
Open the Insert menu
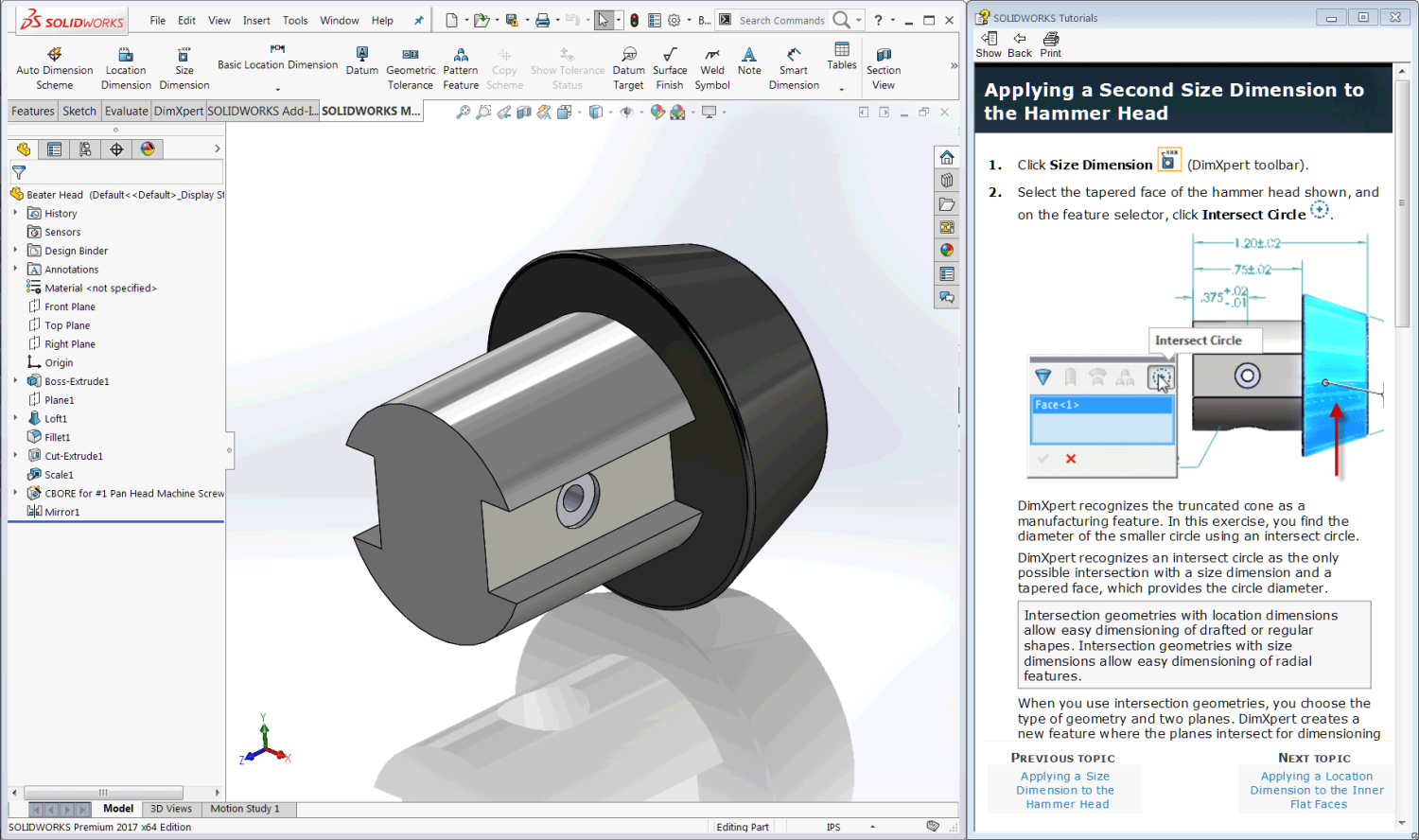(x=256, y=20)
